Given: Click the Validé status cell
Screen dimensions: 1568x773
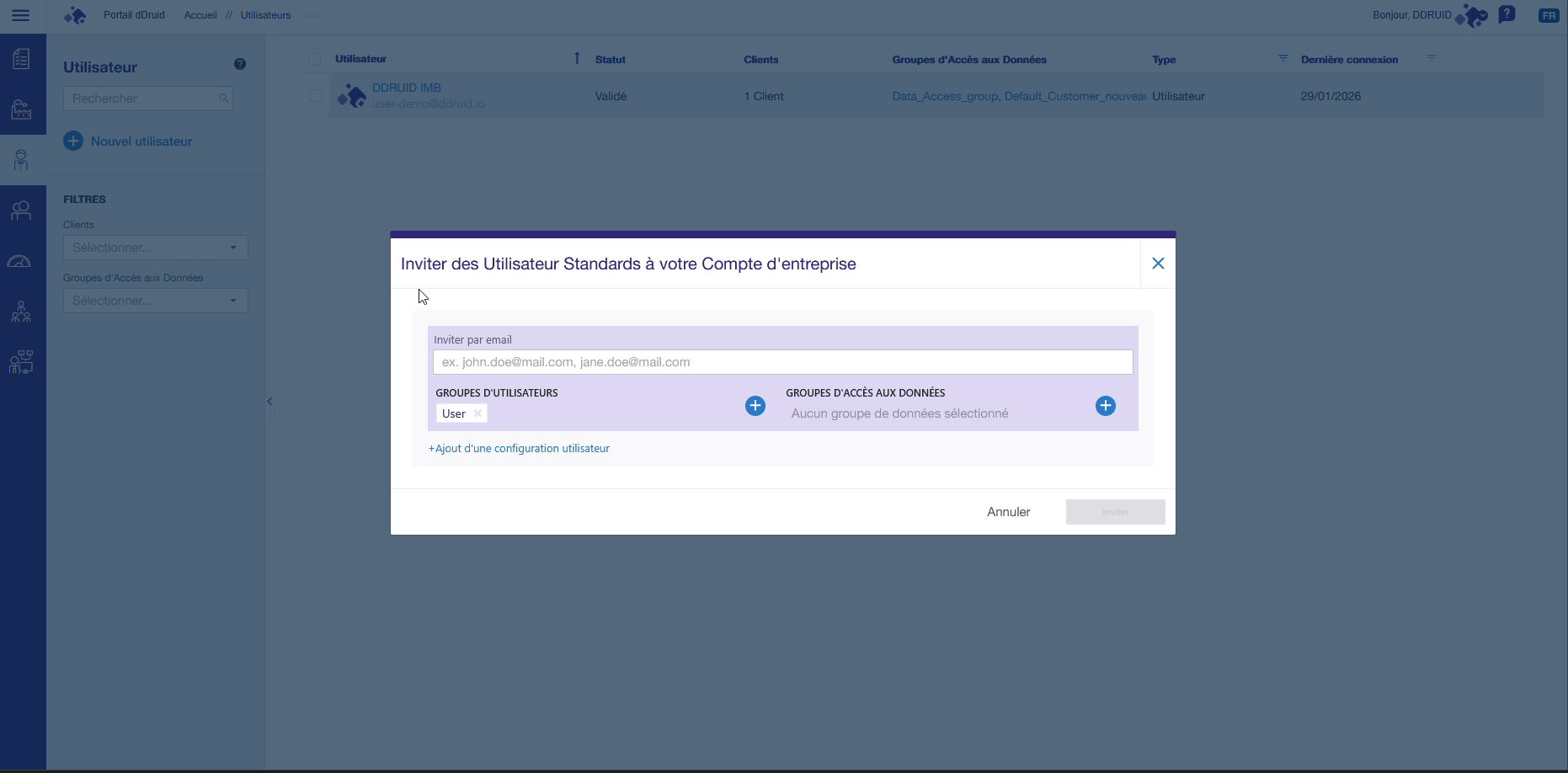Looking at the screenshot, I should pos(611,96).
